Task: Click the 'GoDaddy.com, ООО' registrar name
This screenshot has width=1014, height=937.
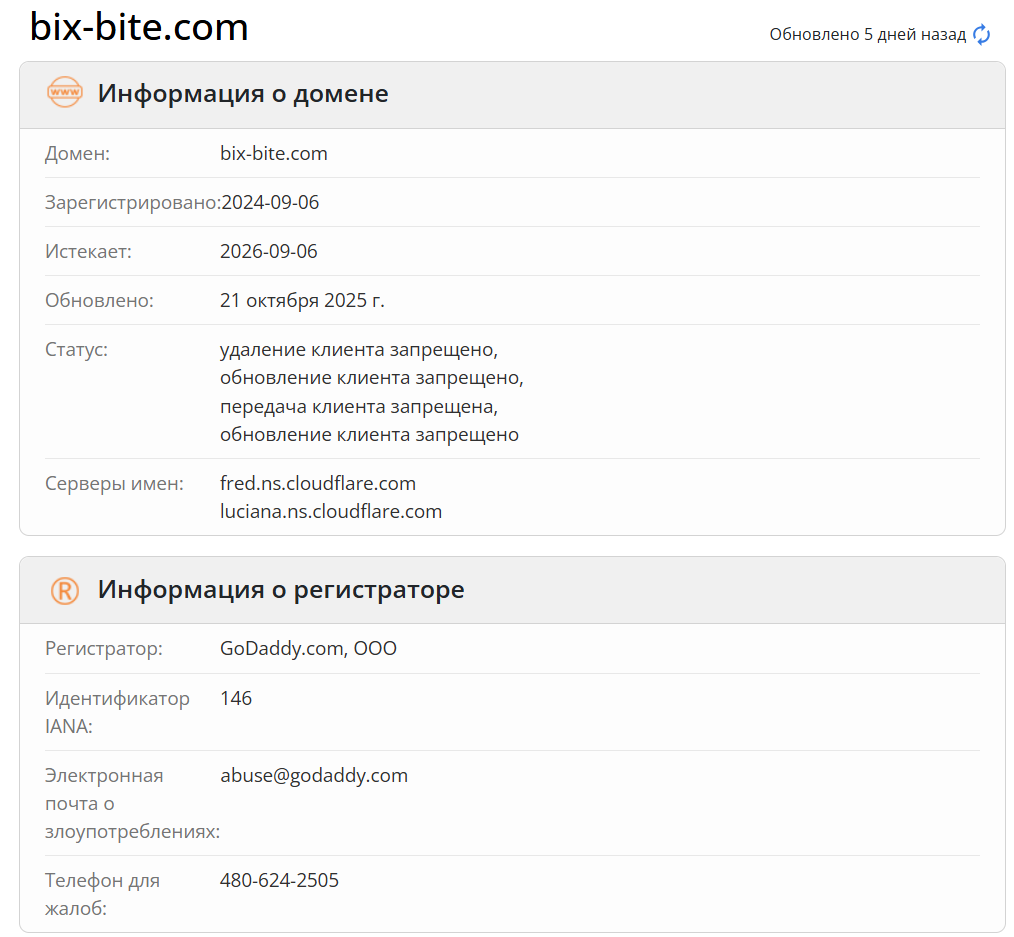Action: (308, 648)
